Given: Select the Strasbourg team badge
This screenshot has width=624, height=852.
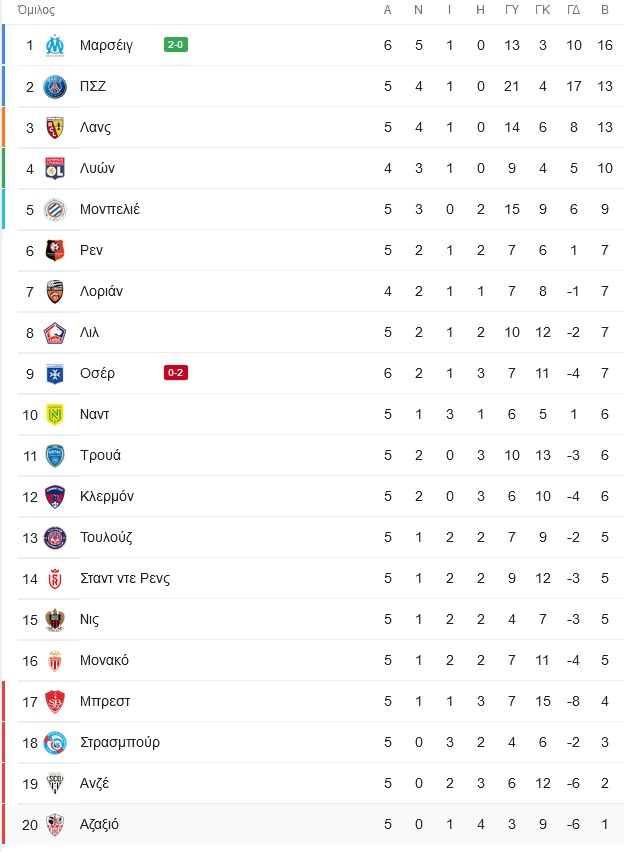Looking at the screenshot, I should pos(55,743).
